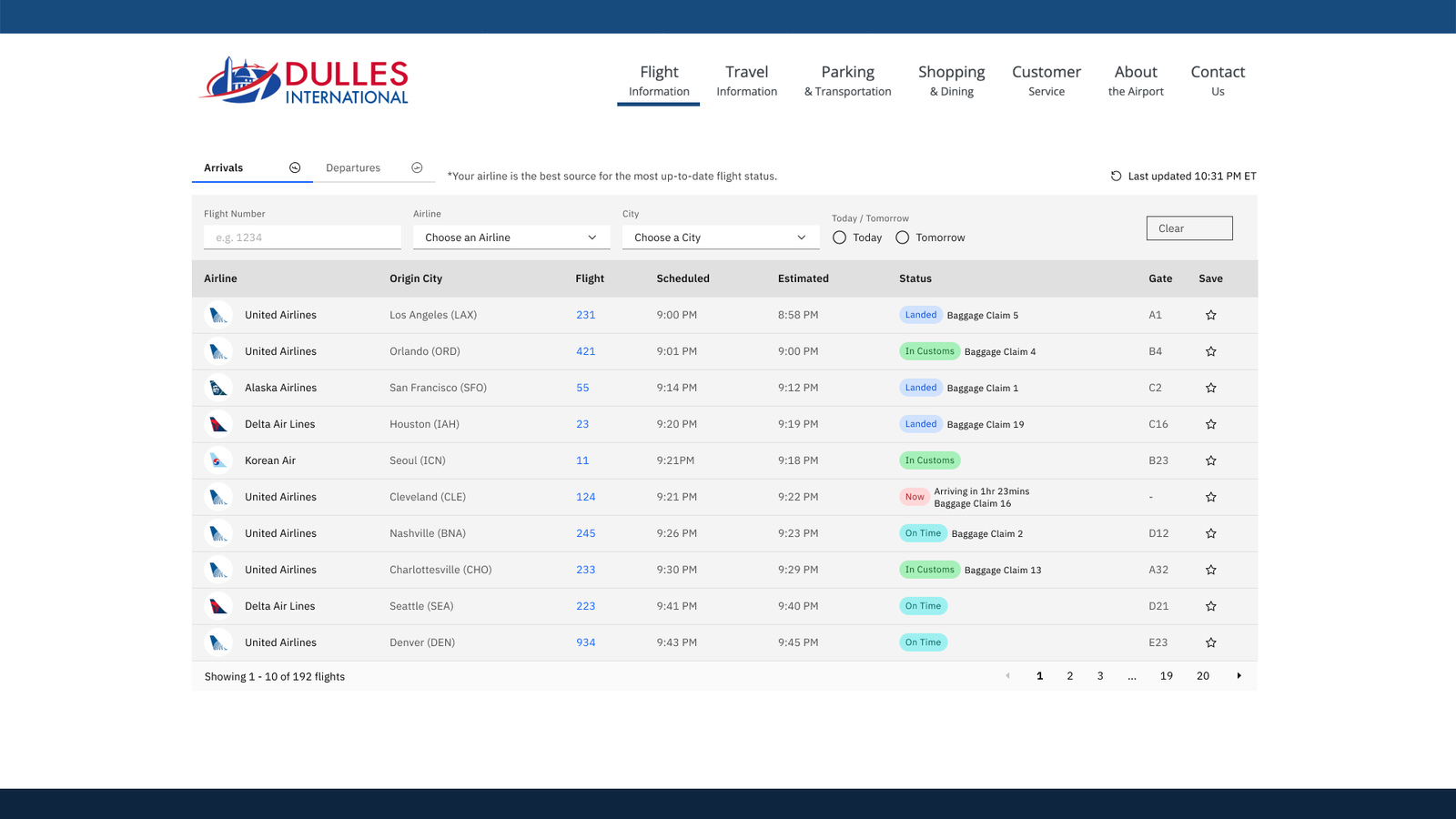Click Landed badge for flight 231

pyautogui.click(x=921, y=315)
